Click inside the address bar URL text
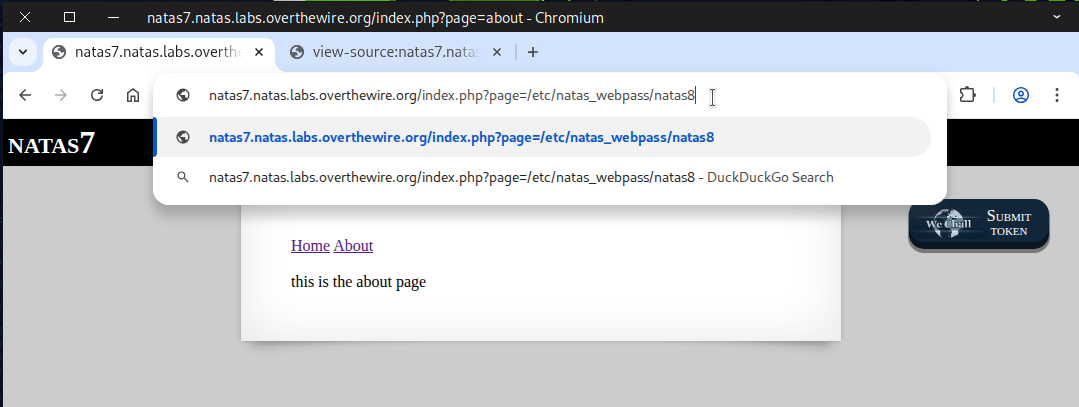This screenshot has width=1079, height=407. (450, 96)
